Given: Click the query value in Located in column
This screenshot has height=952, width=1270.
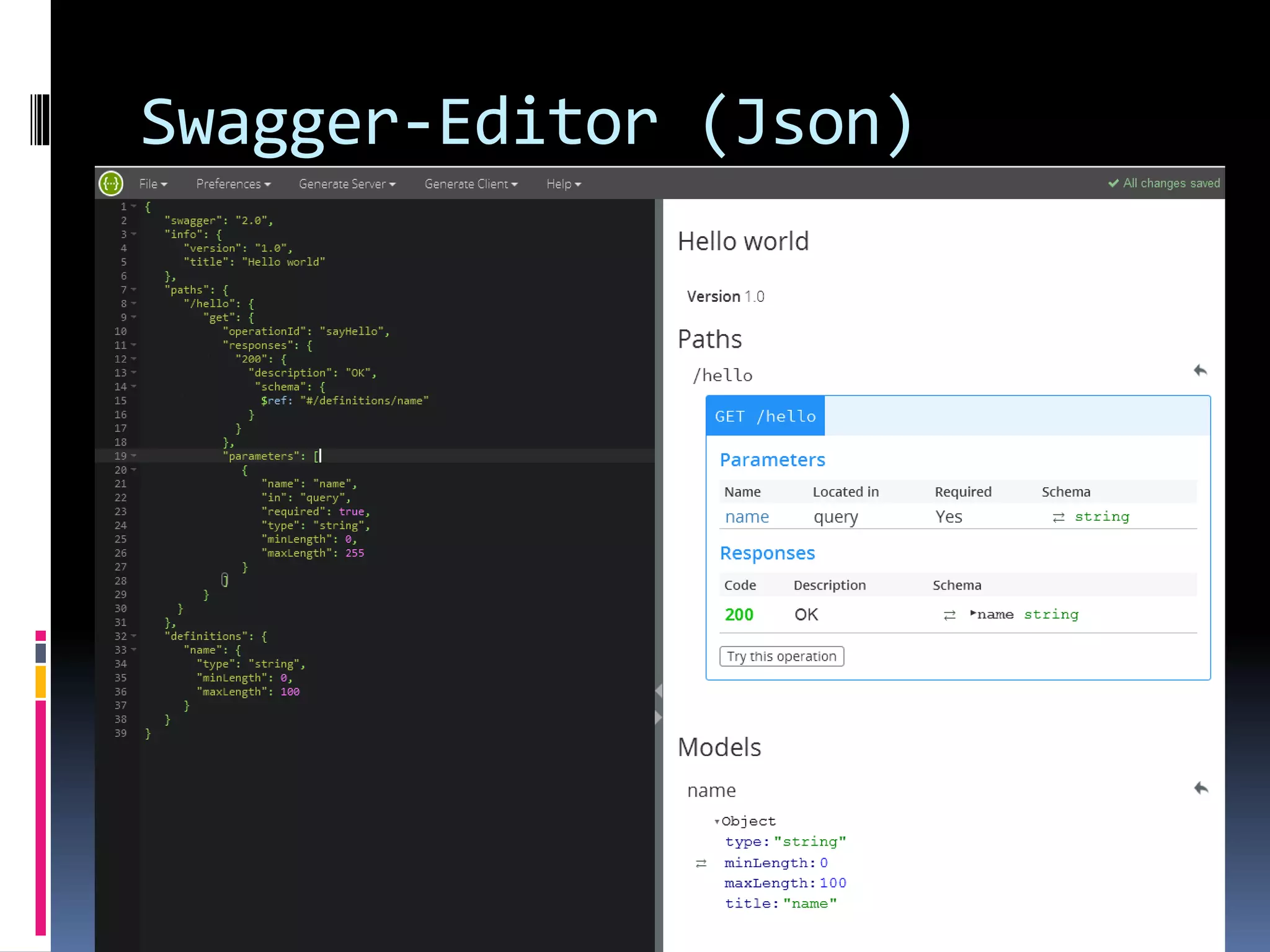Looking at the screenshot, I should (836, 518).
